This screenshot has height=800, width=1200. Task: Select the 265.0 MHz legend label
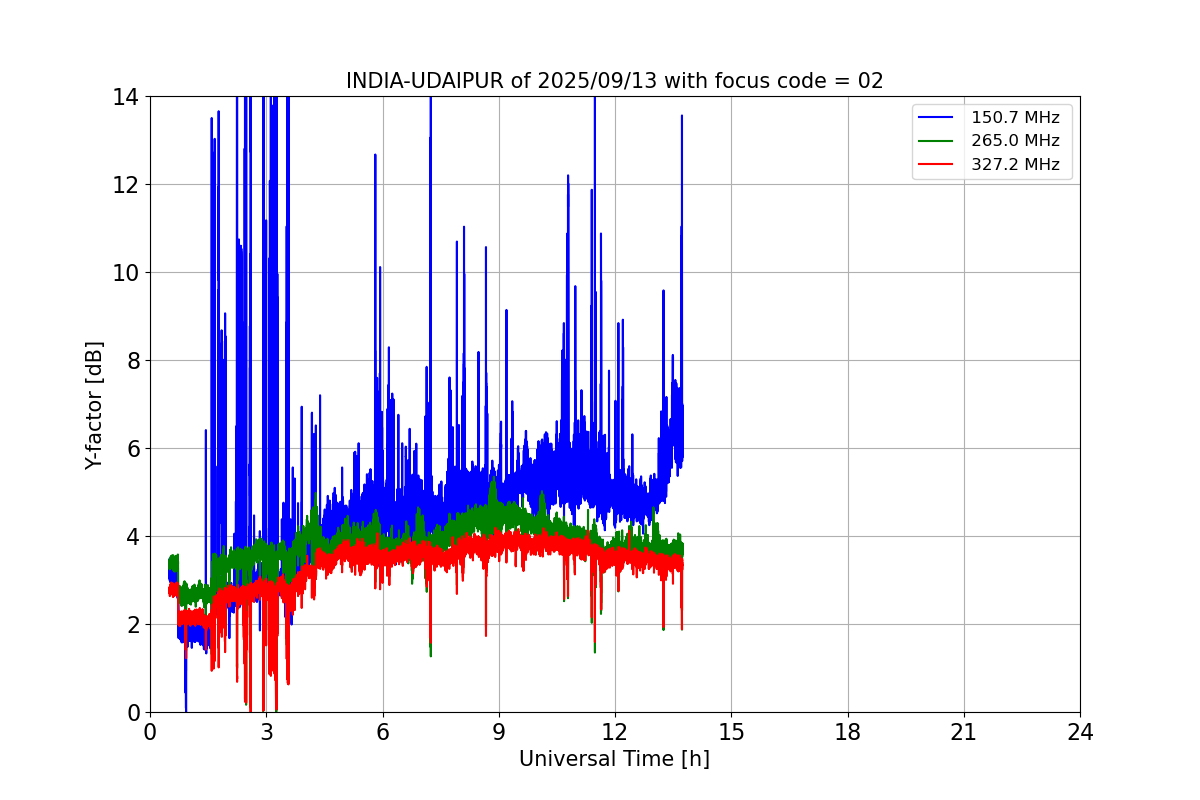(x=1015, y=141)
